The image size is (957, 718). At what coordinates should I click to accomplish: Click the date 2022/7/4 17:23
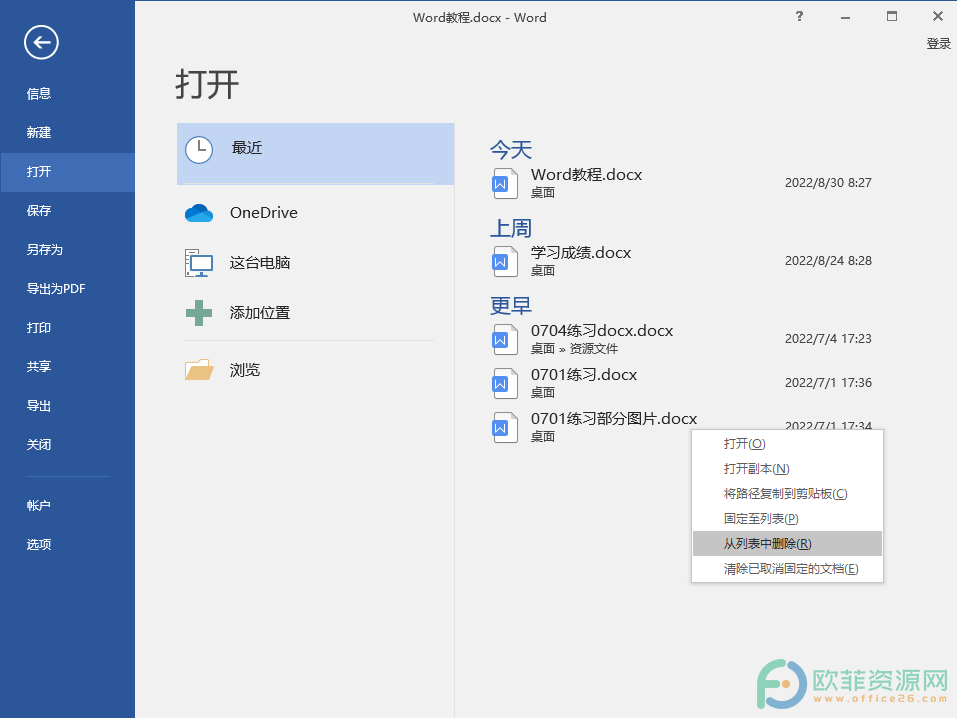(828, 339)
